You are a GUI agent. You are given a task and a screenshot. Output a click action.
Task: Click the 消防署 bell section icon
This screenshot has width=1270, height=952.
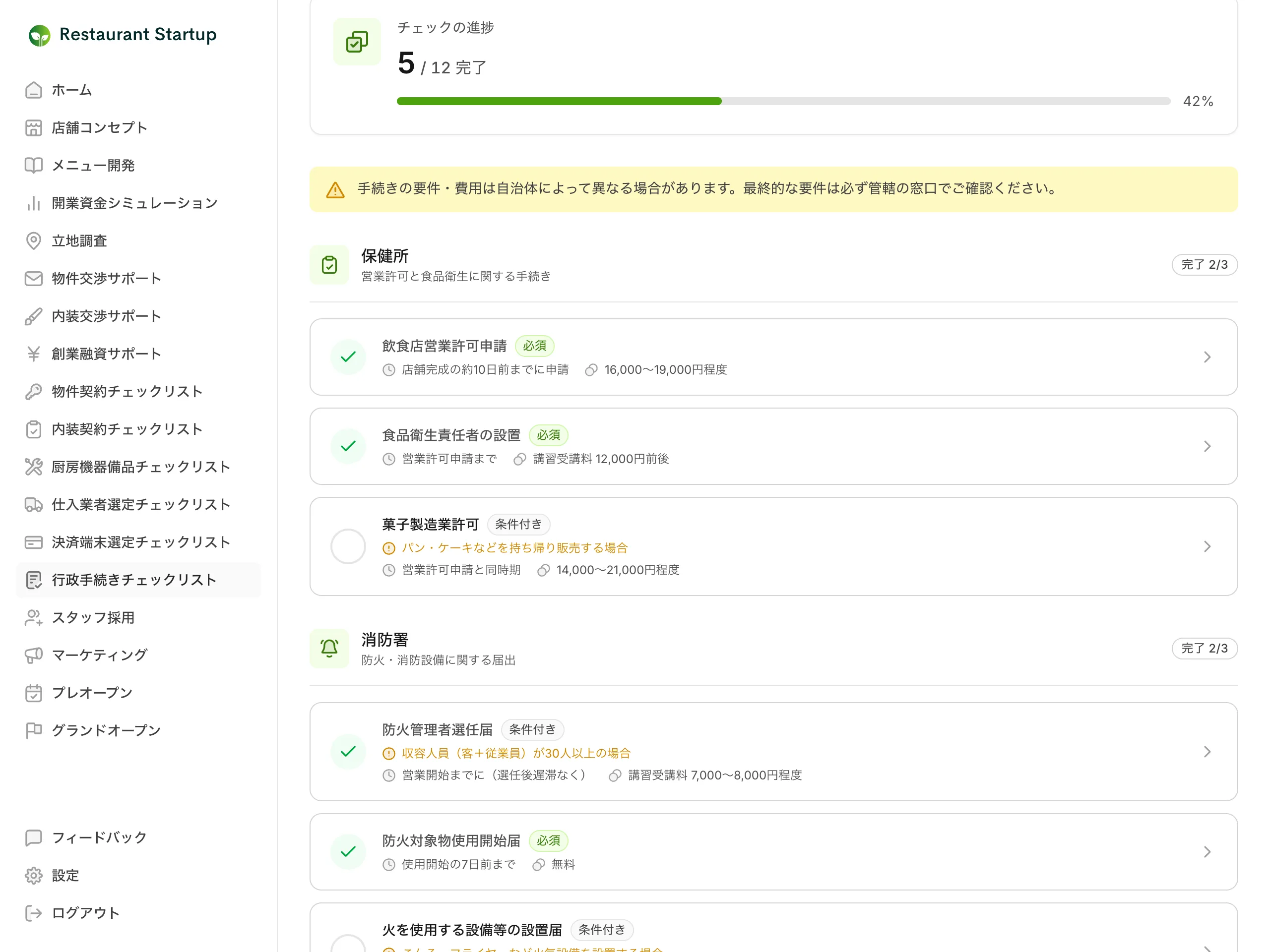click(x=329, y=649)
